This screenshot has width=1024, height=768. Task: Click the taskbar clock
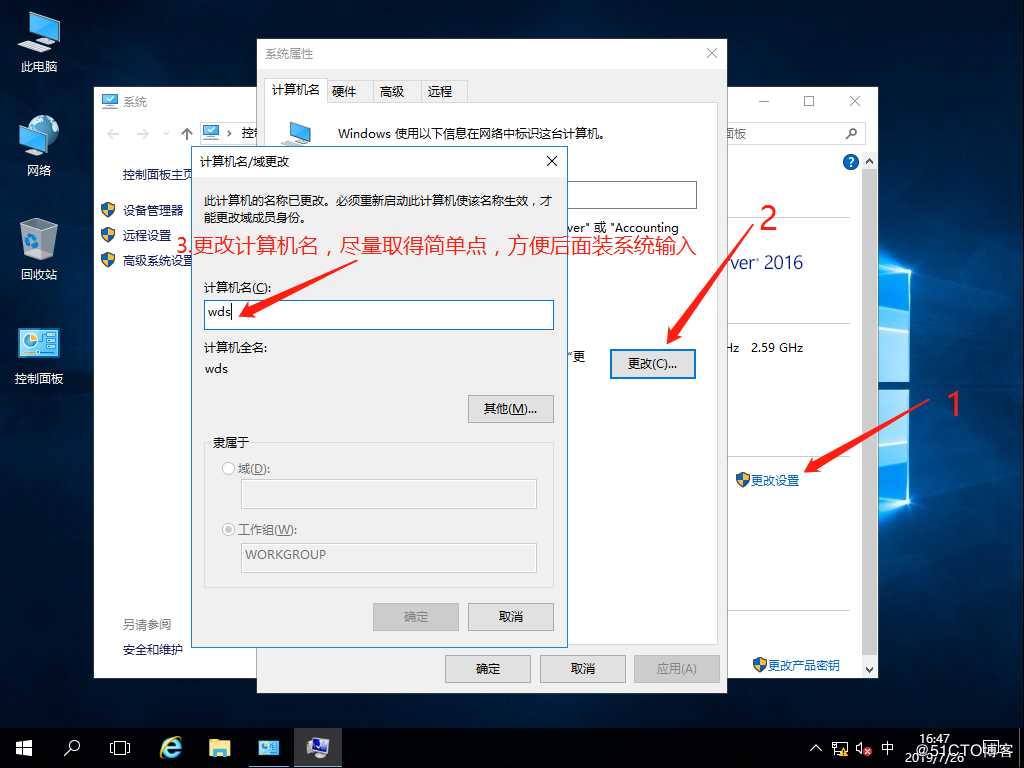pos(934,748)
